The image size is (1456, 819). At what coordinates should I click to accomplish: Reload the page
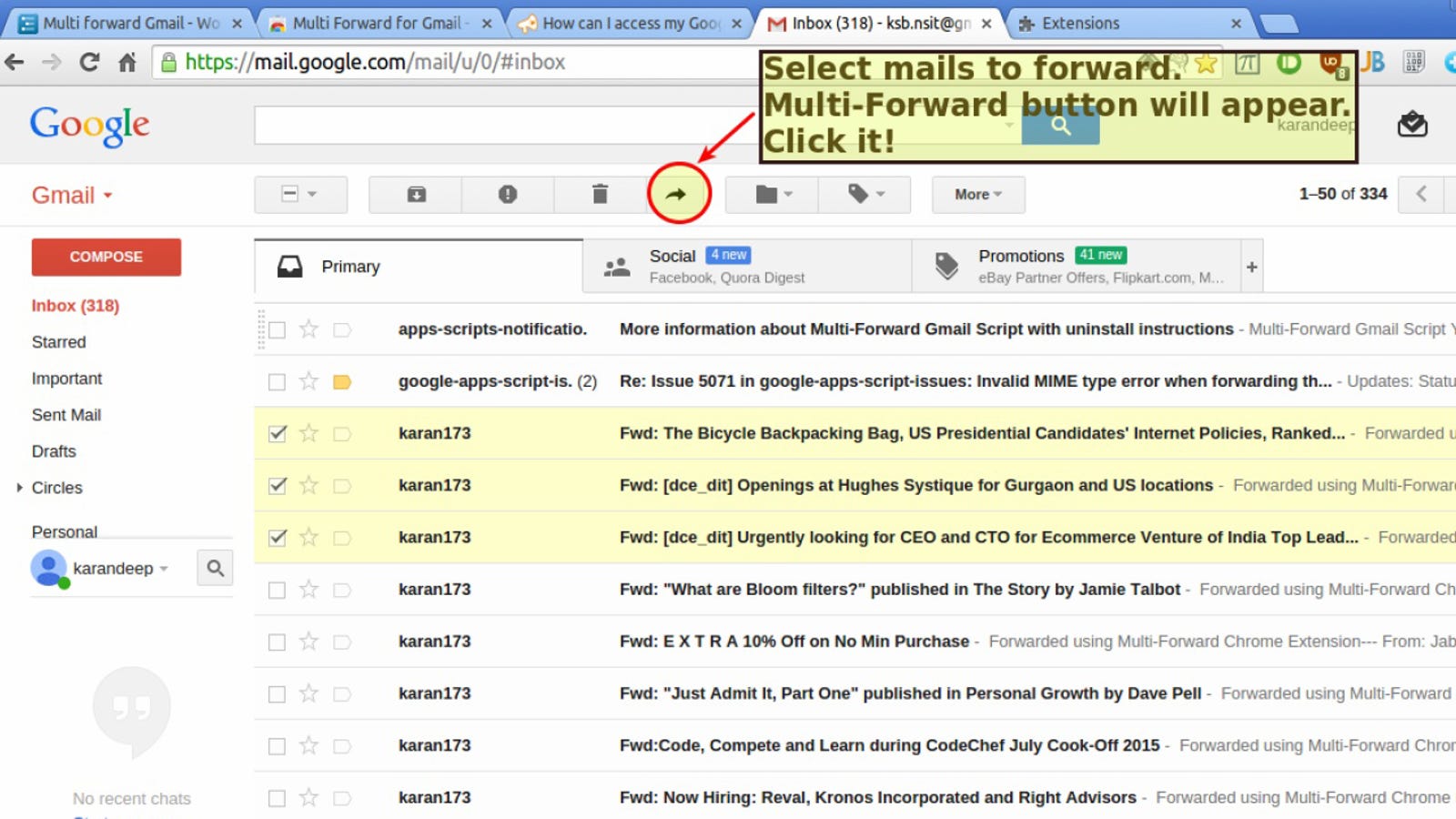coord(89,62)
